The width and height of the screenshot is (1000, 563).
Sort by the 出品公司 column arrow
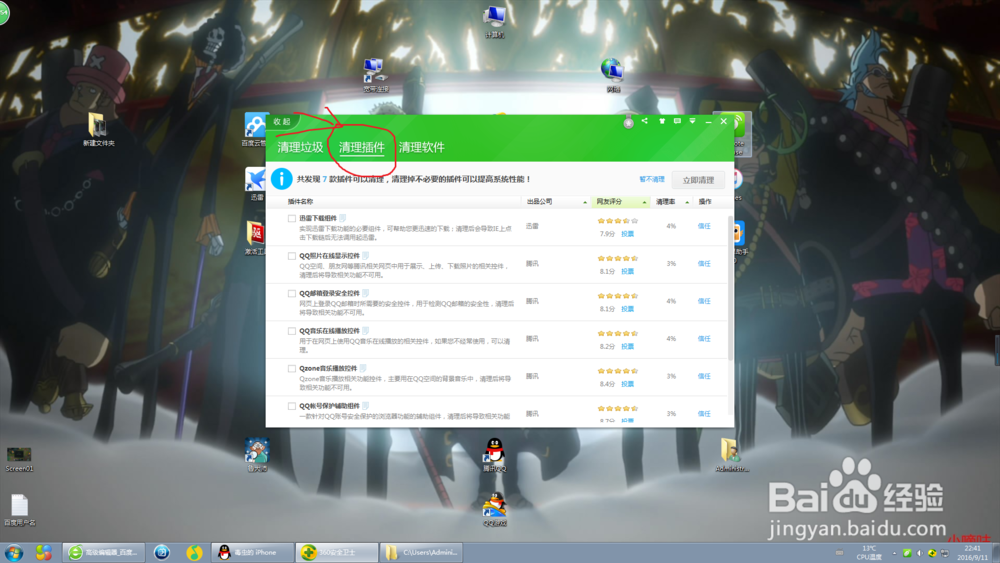585,202
